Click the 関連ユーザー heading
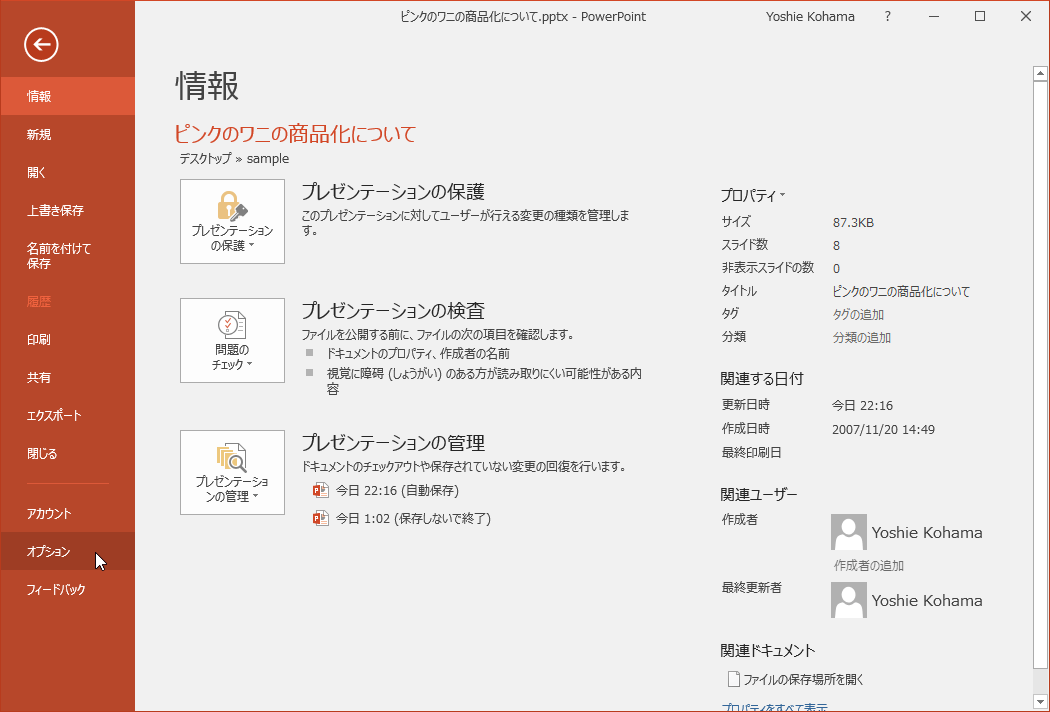 coord(759,494)
